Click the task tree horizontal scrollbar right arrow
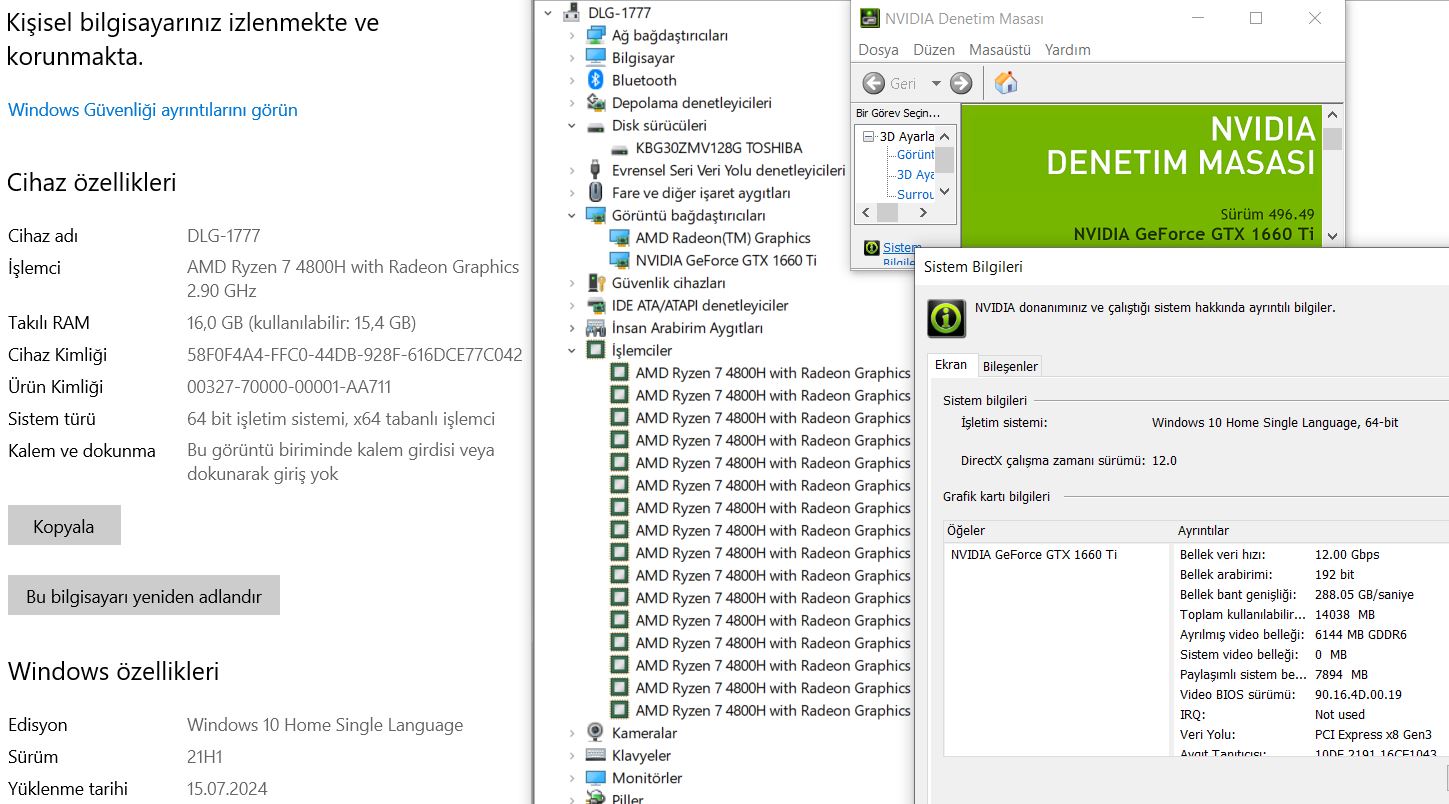Screen dimensions: 1449x804 923,212
